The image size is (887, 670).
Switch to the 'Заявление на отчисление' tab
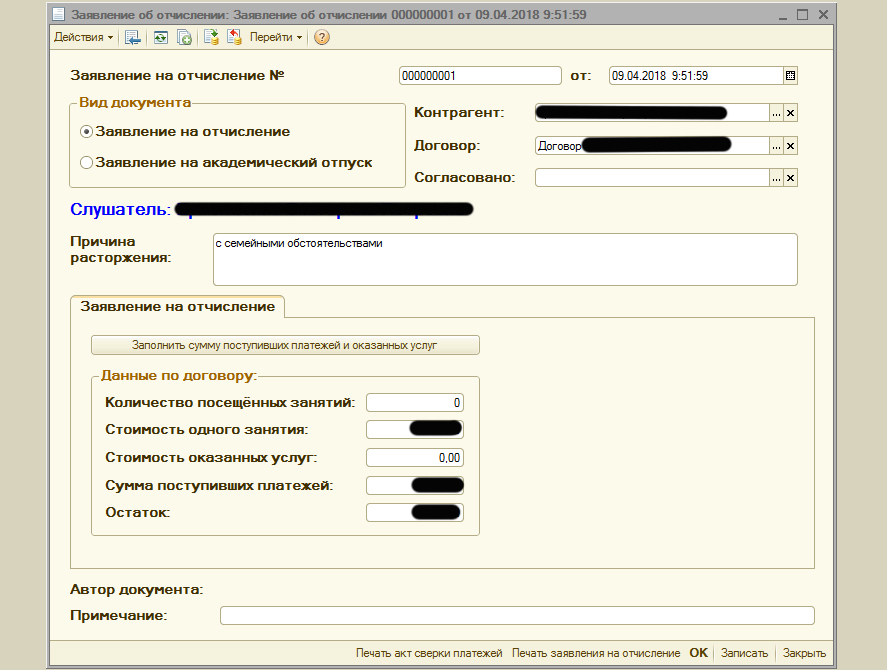(177, 306)
